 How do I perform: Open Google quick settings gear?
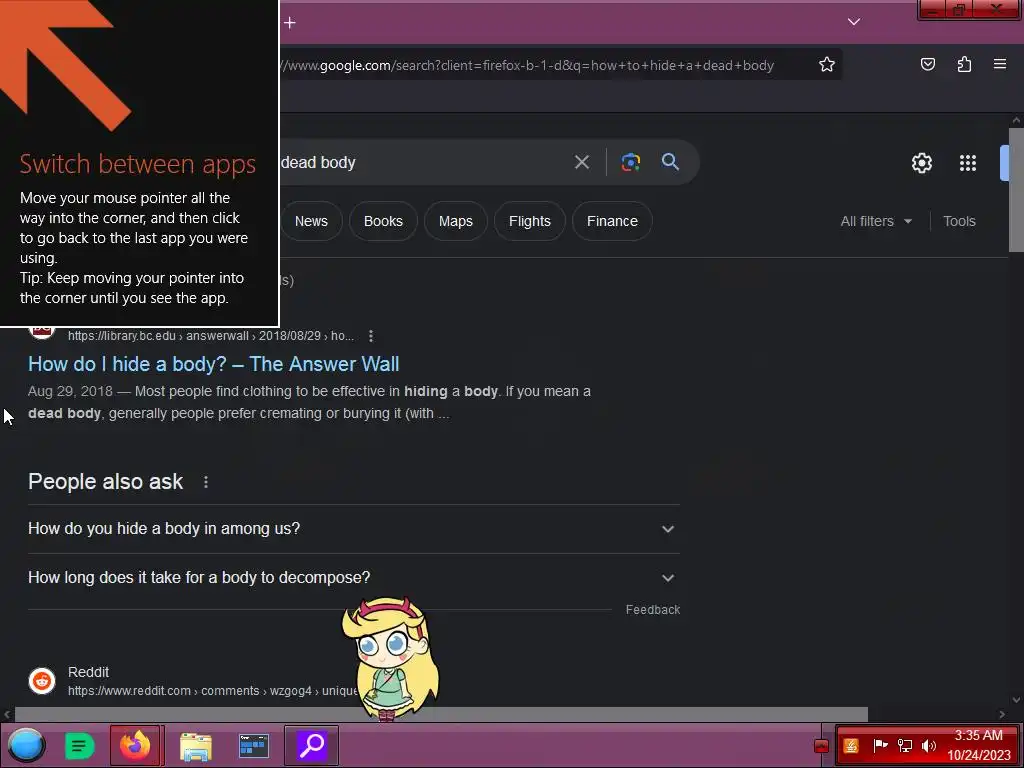click(x=921, y=163)
